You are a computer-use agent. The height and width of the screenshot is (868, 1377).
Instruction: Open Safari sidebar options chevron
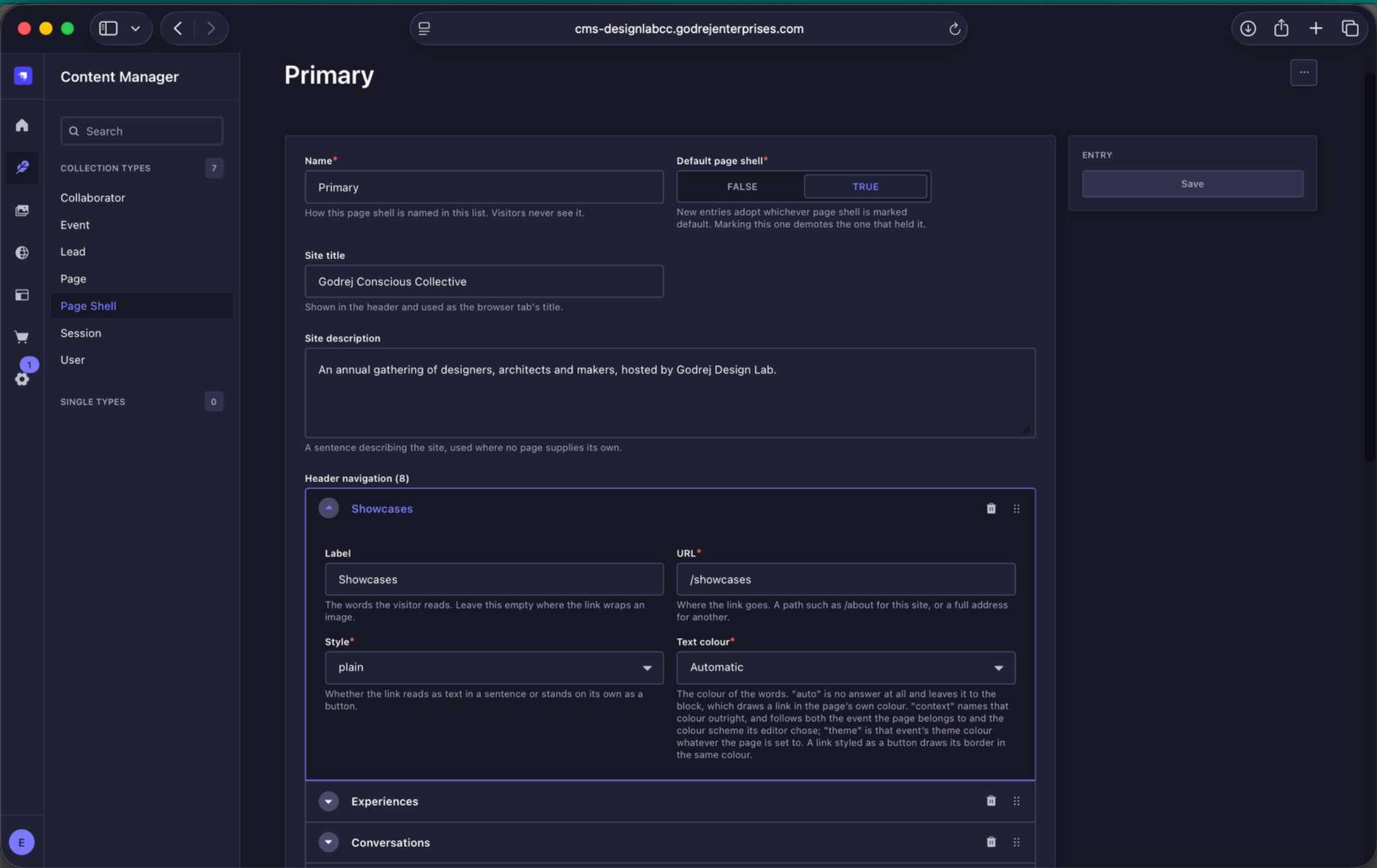[x=135, y=28]
